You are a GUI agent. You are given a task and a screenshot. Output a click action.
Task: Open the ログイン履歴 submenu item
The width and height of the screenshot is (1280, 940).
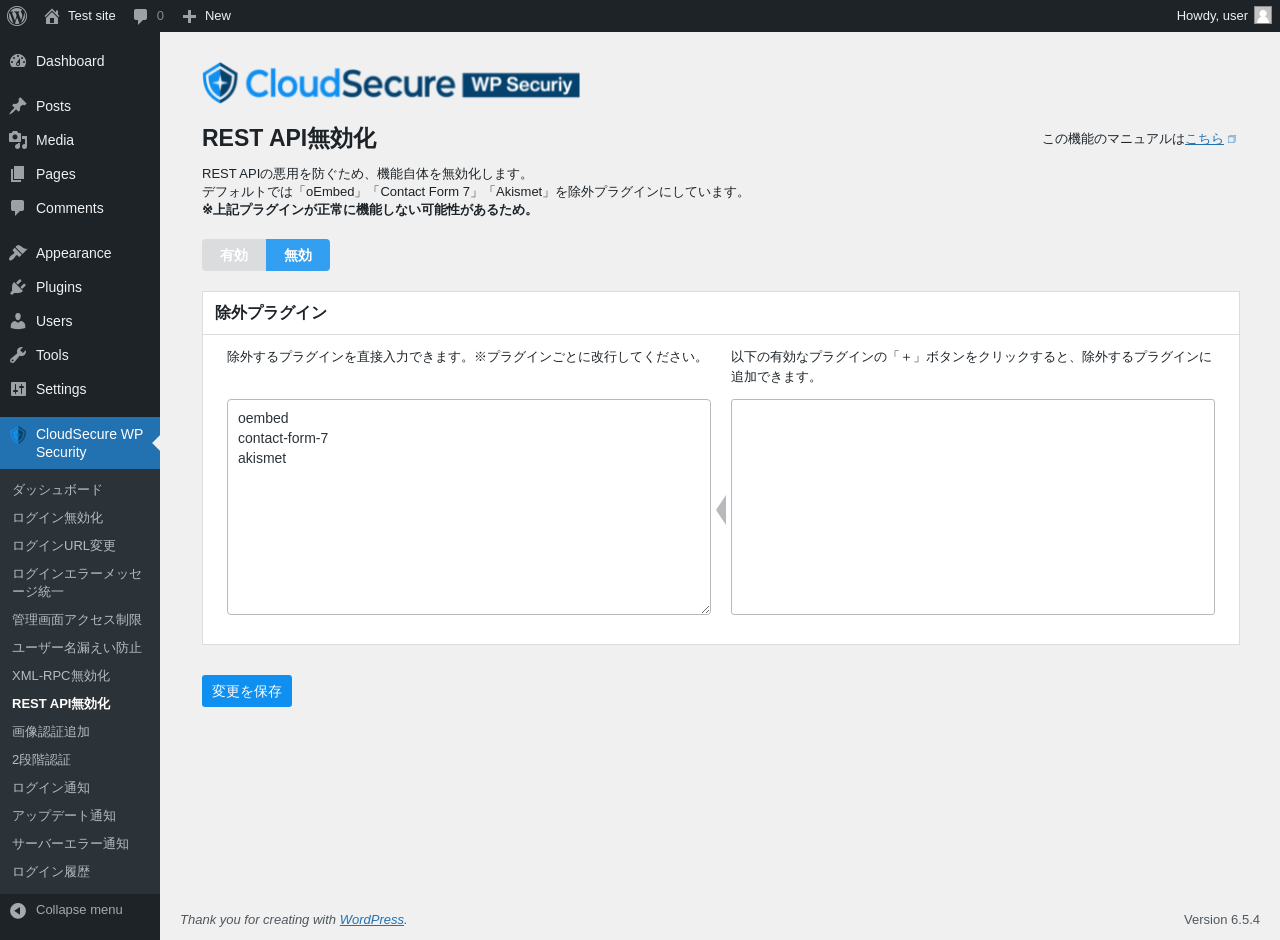click(80, 872)
